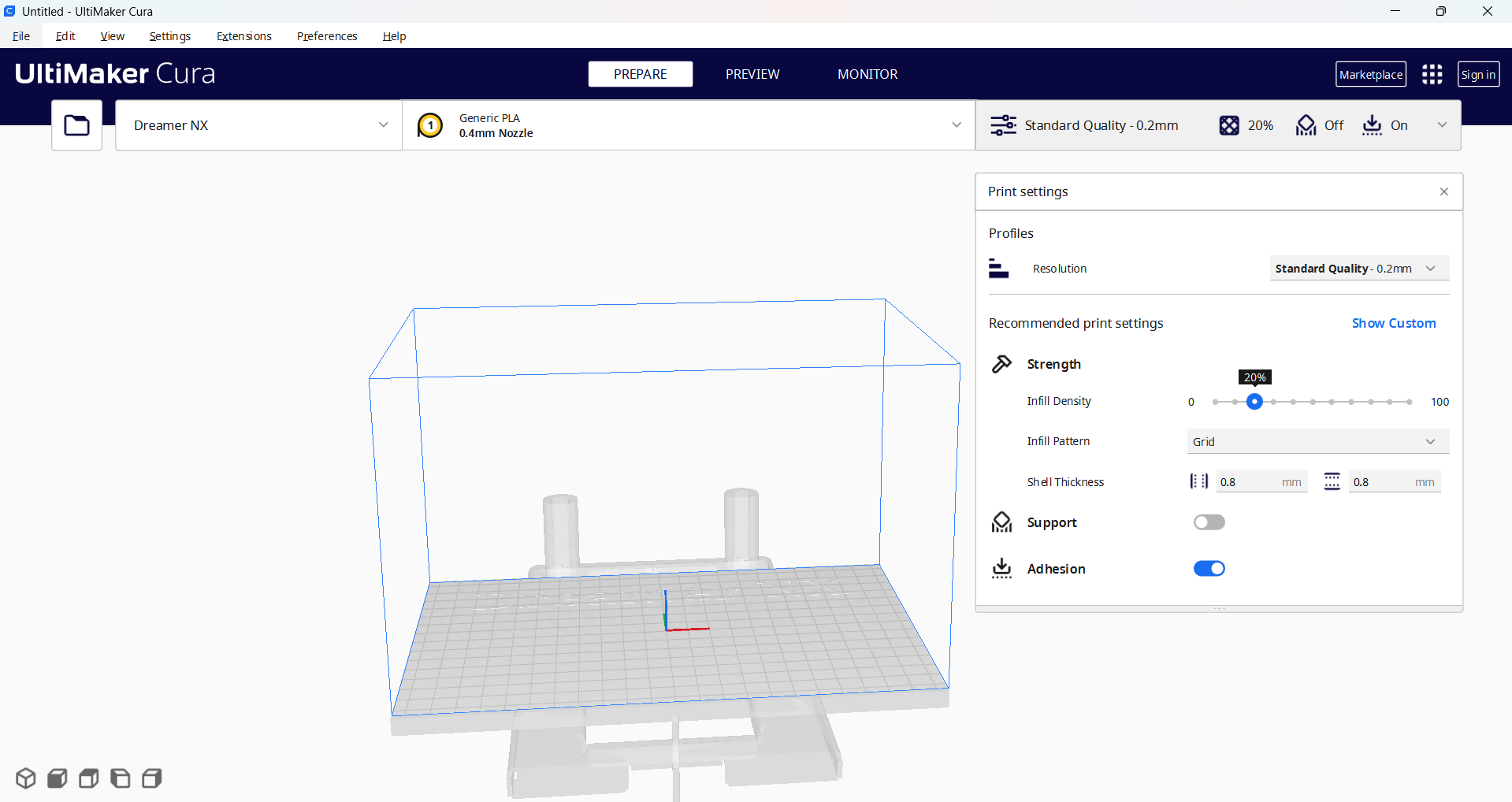
Task: Click the Infill Density slider handle
Action: tap(1254, 402)
